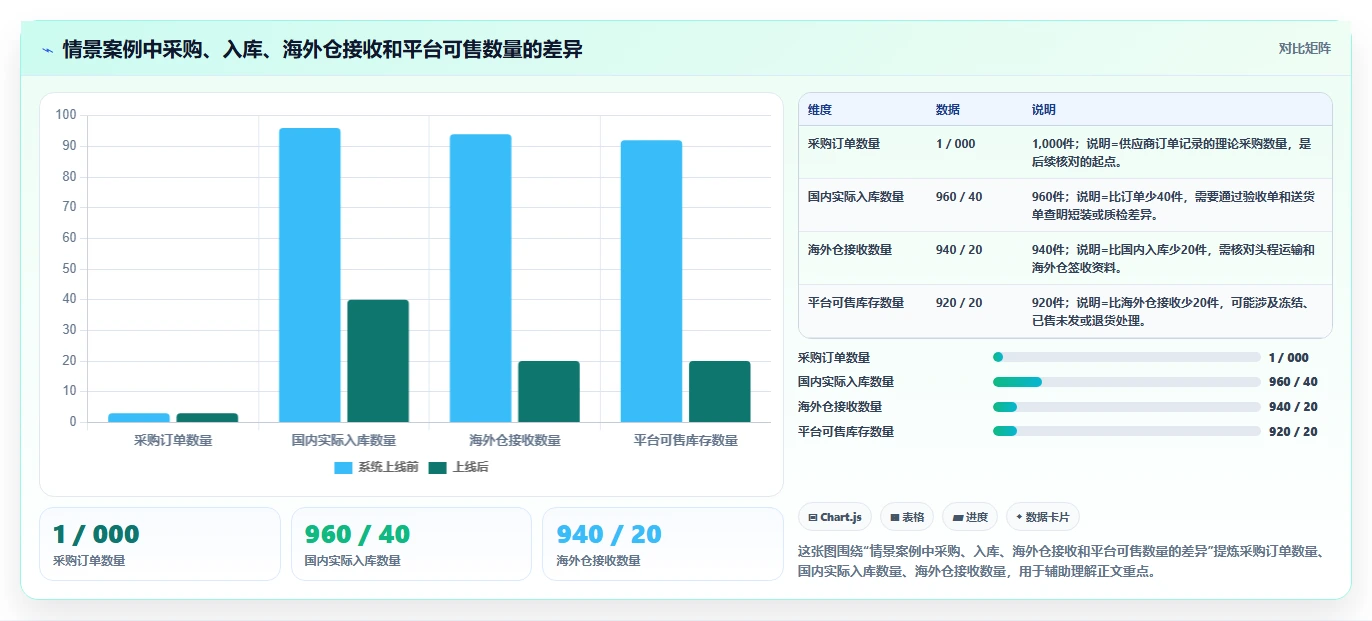This screenshot has width=1372, height=621.
Task: Click the 国内实际入库数量 progress bar
Action: [x=1126, y=382]
